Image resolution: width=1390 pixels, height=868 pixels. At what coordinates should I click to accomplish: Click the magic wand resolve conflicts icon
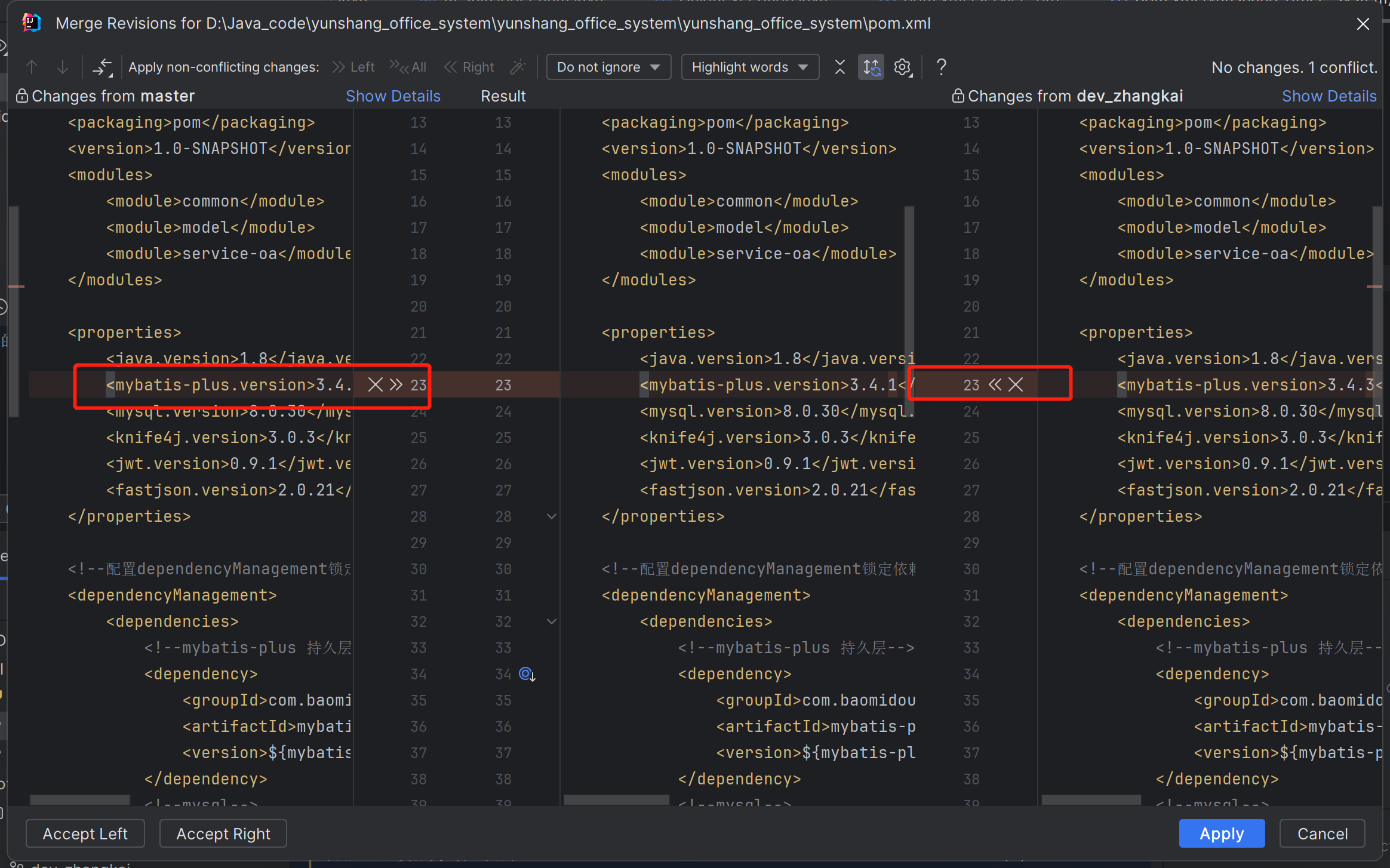[x=517, y=67]
